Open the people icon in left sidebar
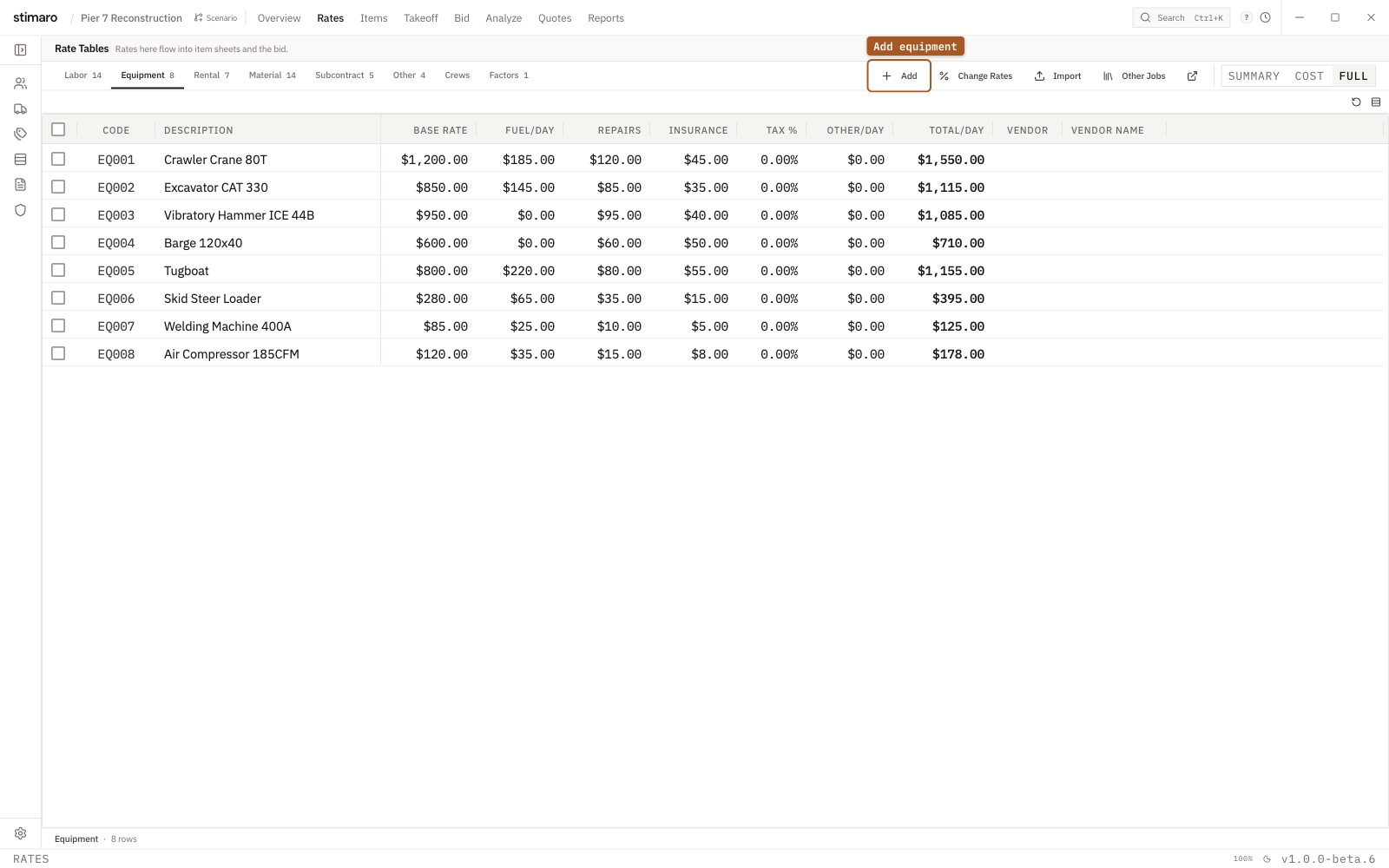Screen dimensions: 1389x868 (20, 83)
